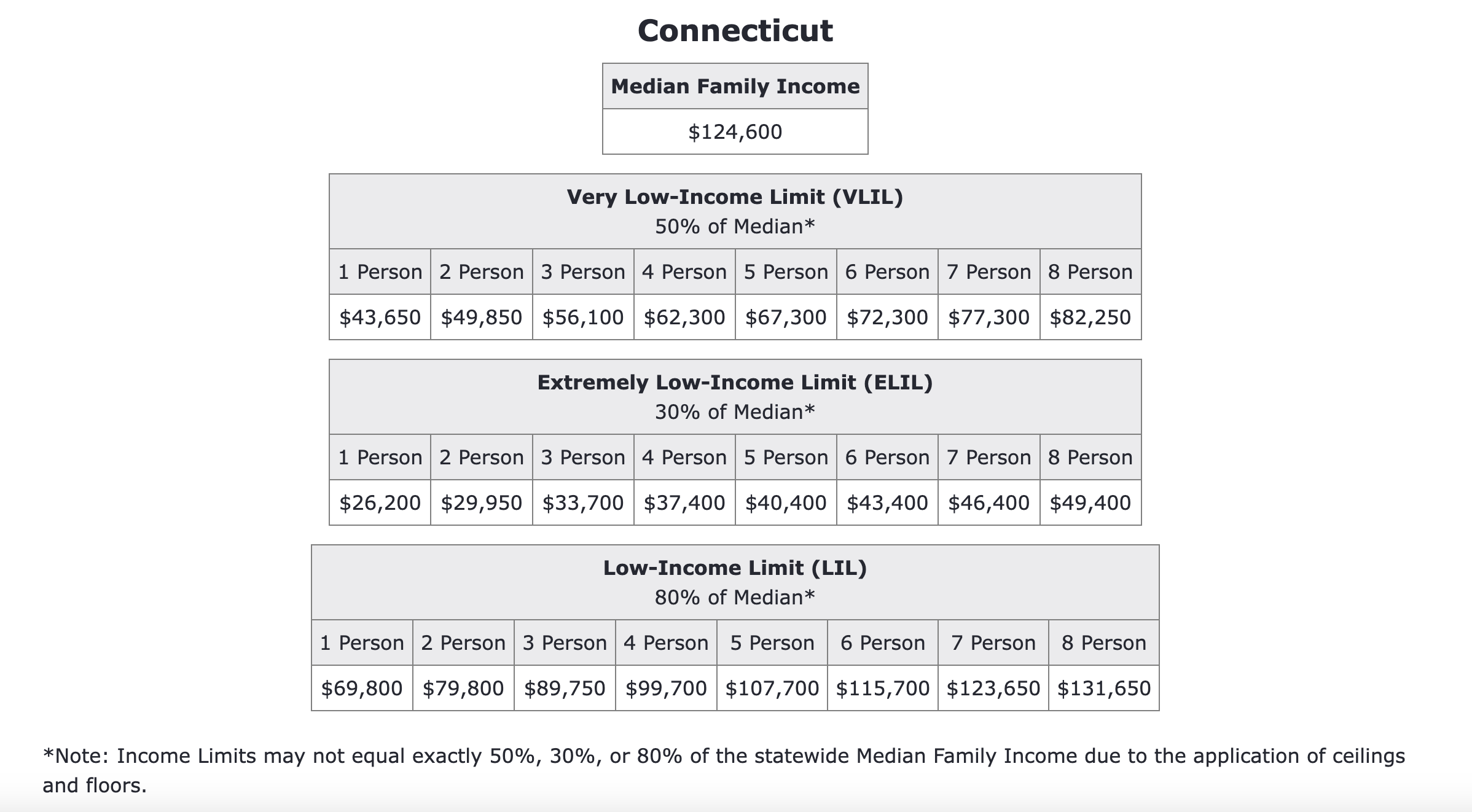Click the $99,700 LIL 4 Person value
The width and height of the screenshot is (1472, 812).
pos(666,689)
